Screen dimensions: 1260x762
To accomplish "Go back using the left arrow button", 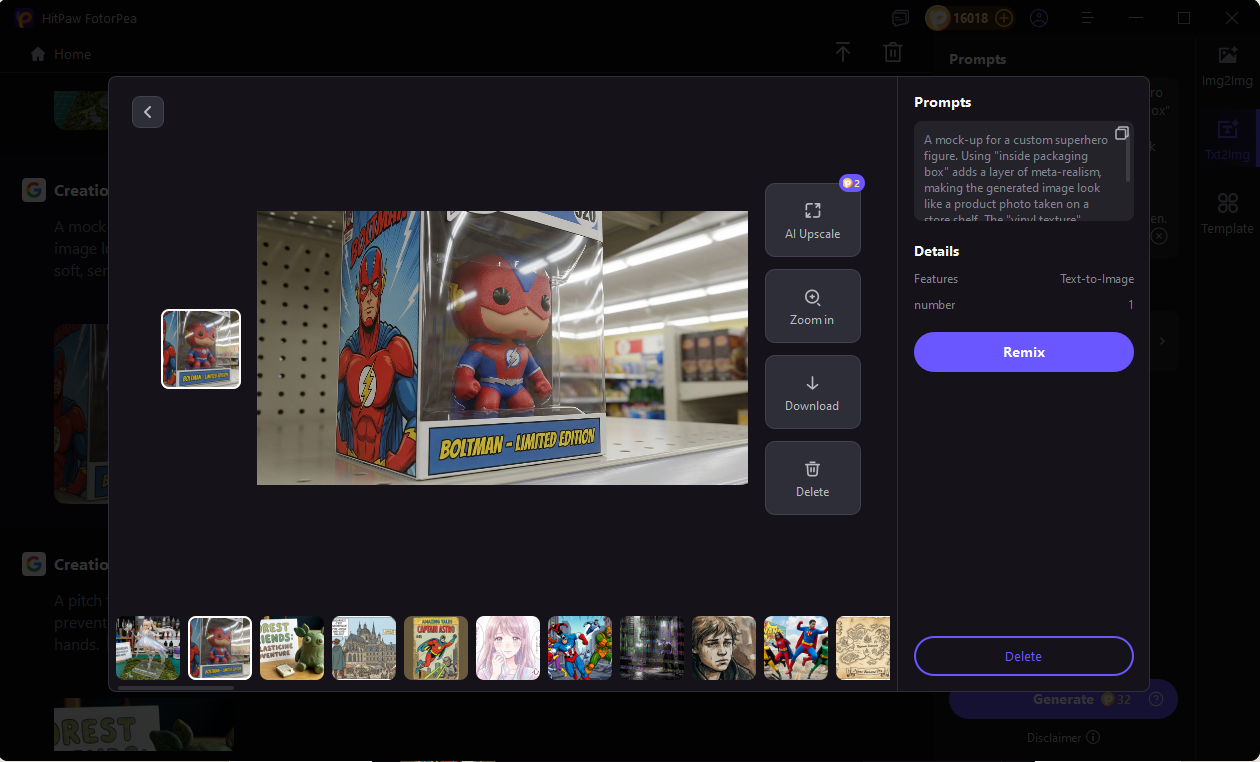I will coord(148,111).
